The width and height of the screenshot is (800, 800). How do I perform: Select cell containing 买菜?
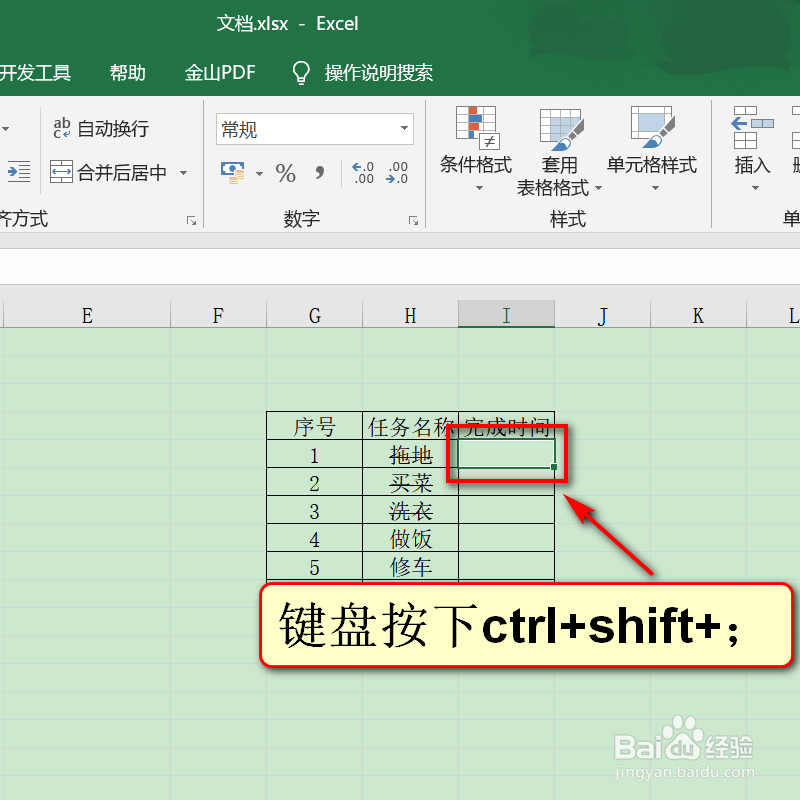pyautogui.click(x=410, y=482)
